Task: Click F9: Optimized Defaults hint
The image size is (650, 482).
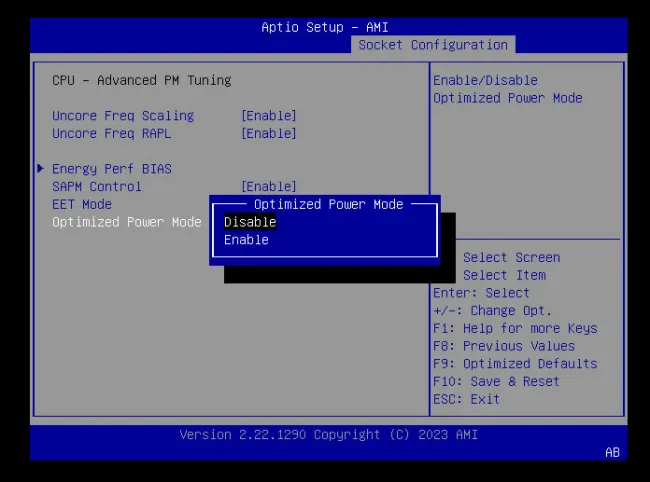Action: tap(515, 364)
